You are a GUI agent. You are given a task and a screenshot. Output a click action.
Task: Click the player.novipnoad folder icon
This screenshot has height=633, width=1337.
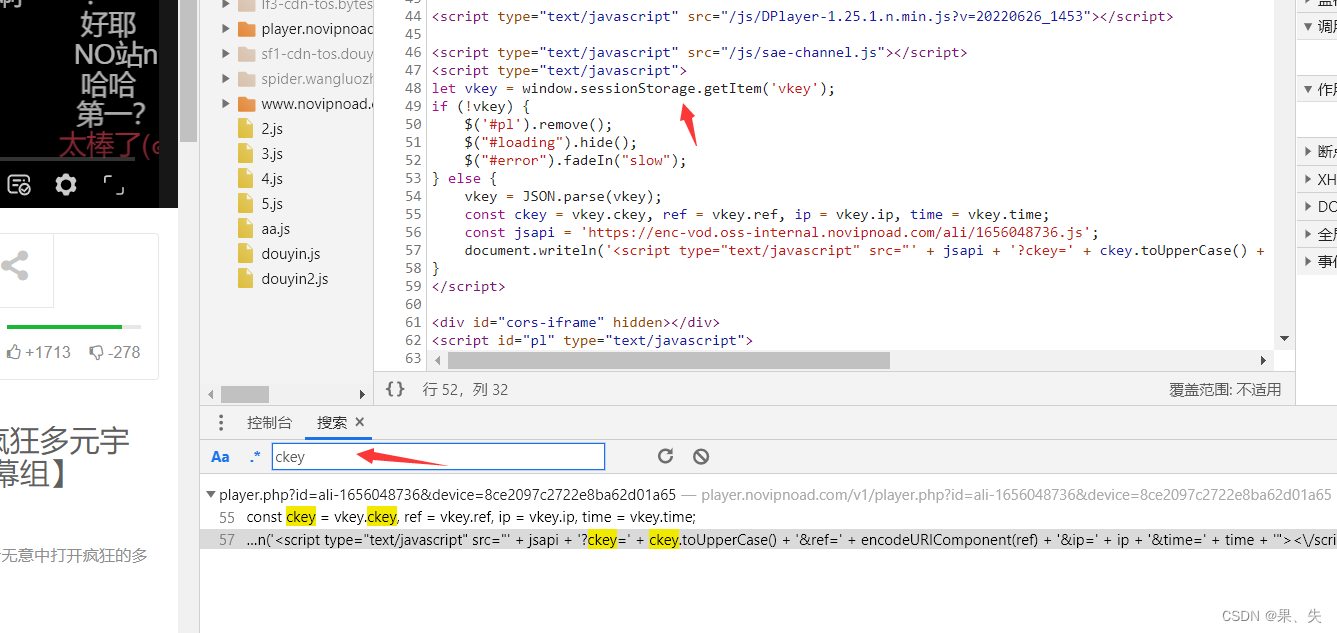(246, 29)
